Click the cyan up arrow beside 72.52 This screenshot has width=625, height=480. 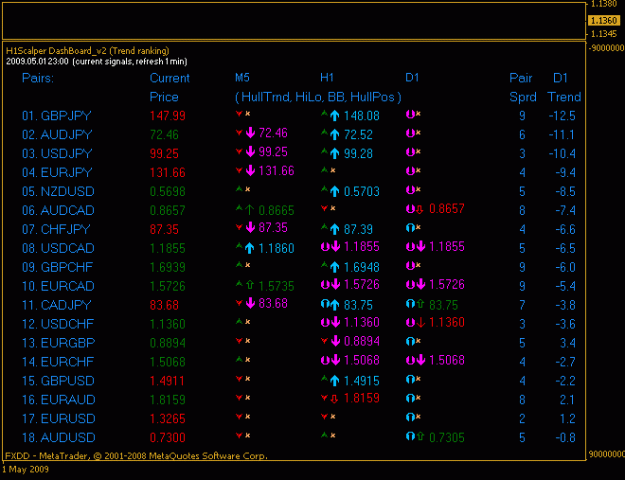point(335,135)
